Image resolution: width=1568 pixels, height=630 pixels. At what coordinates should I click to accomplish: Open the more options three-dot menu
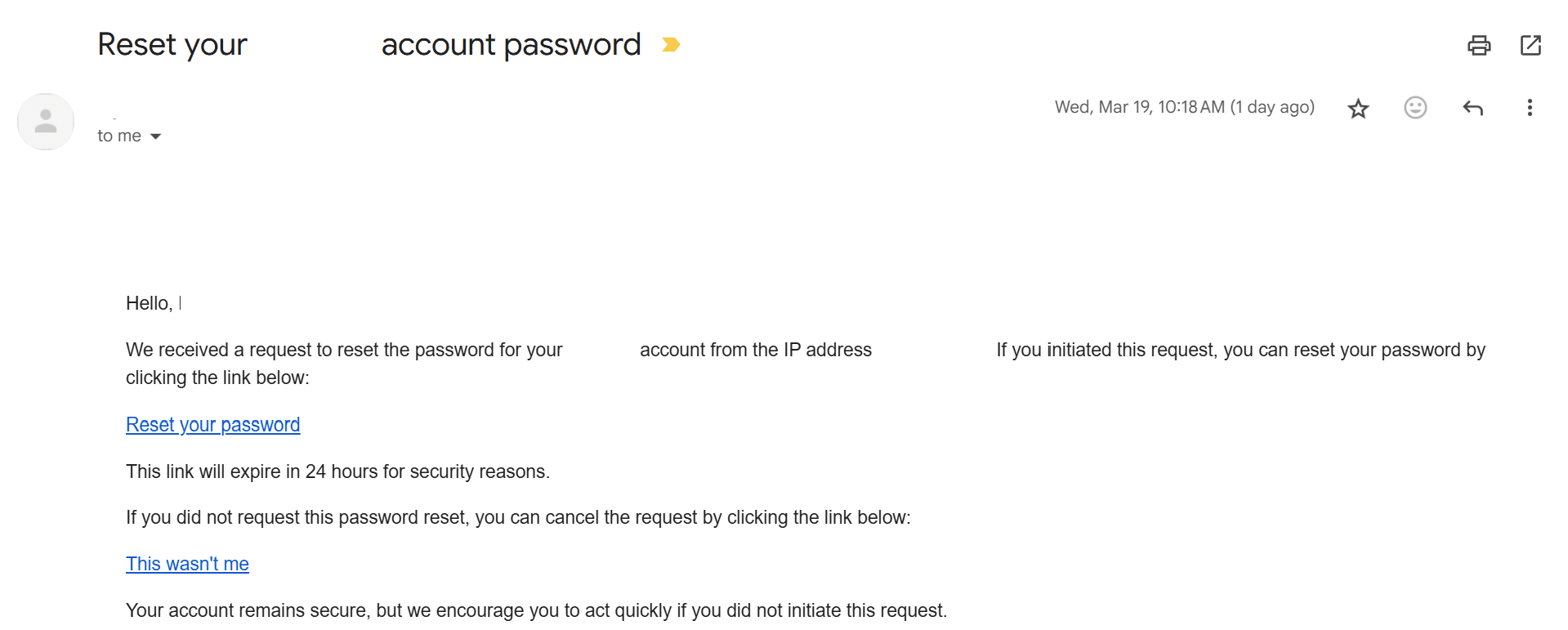(x=1529, y=108)
